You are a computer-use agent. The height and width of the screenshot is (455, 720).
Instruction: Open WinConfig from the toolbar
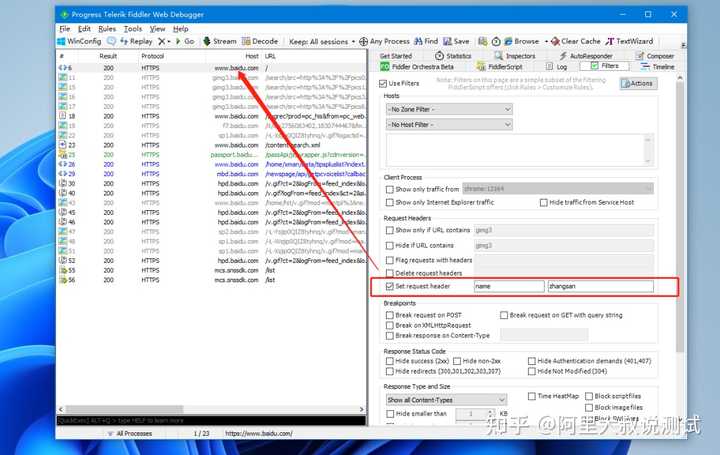[x=79, y=41]
